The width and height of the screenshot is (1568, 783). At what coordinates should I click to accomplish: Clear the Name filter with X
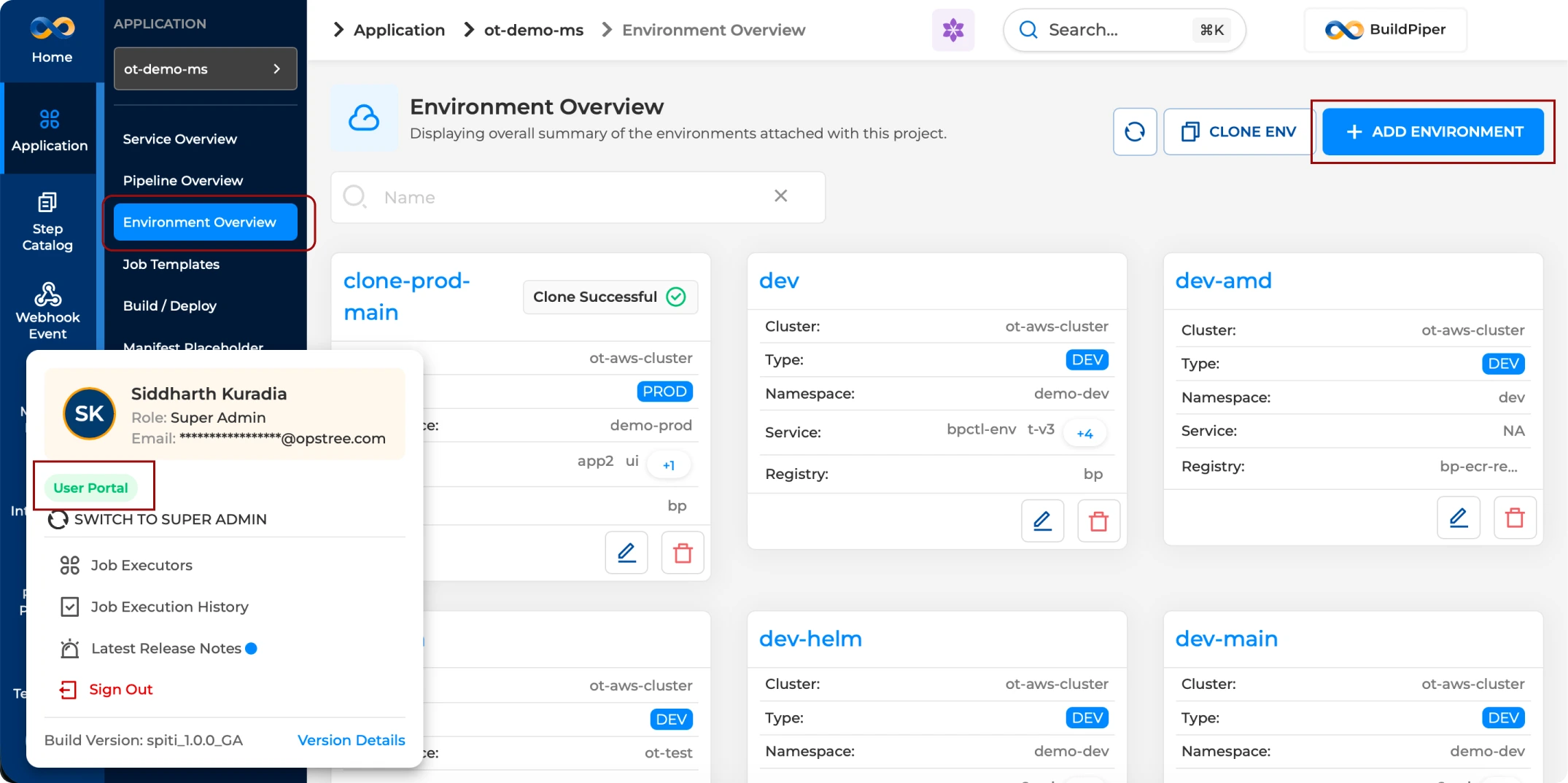(780, 196)
